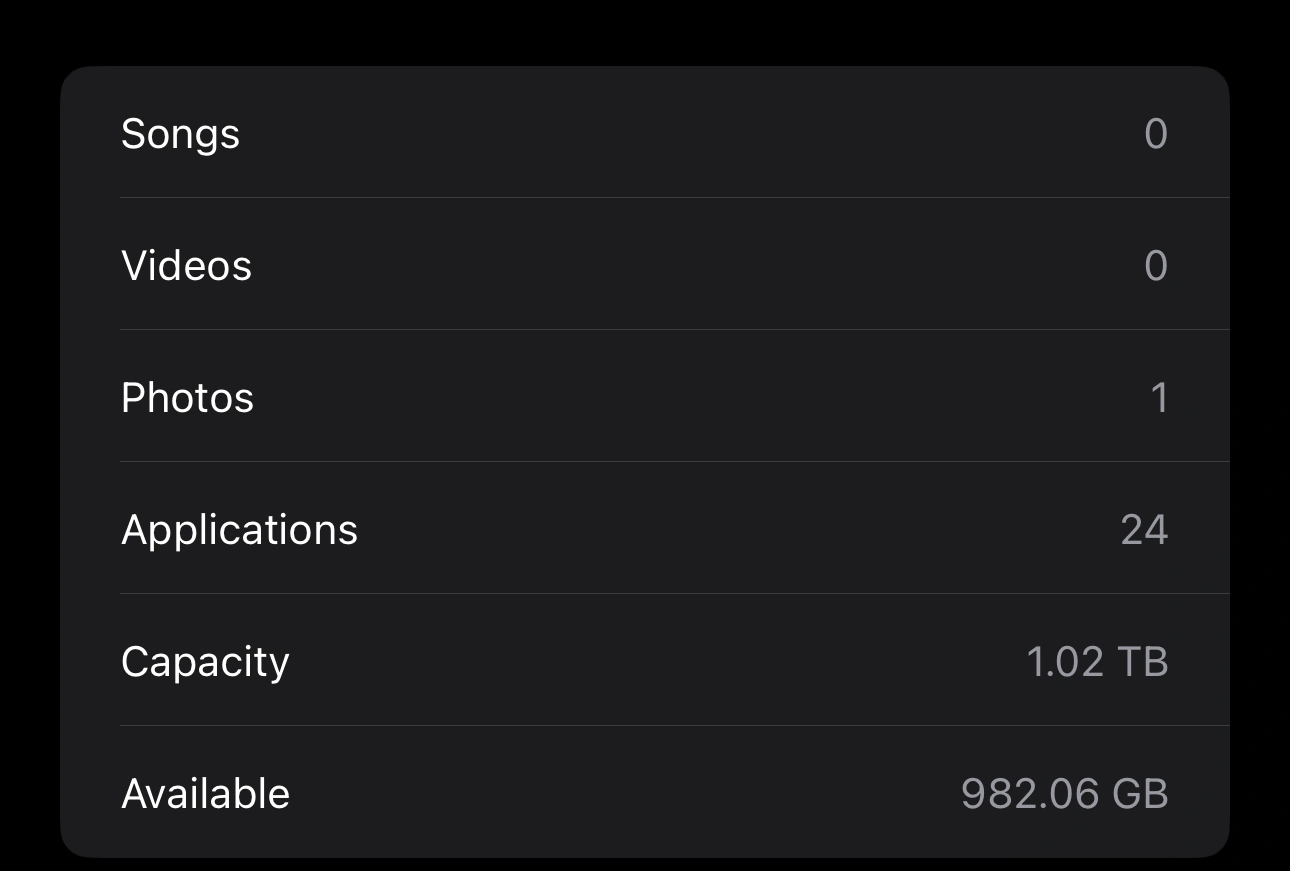1290x871 pixels.
Task: Click the Applications count 24
Action: (x=1144, y=530)
